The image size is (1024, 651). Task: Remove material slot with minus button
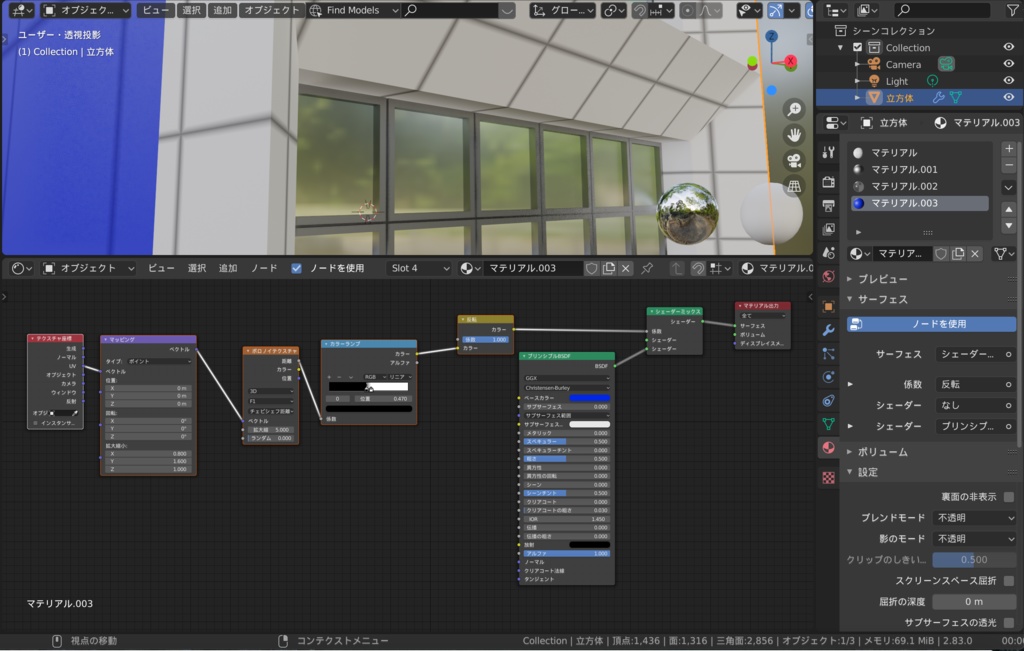1008,165
